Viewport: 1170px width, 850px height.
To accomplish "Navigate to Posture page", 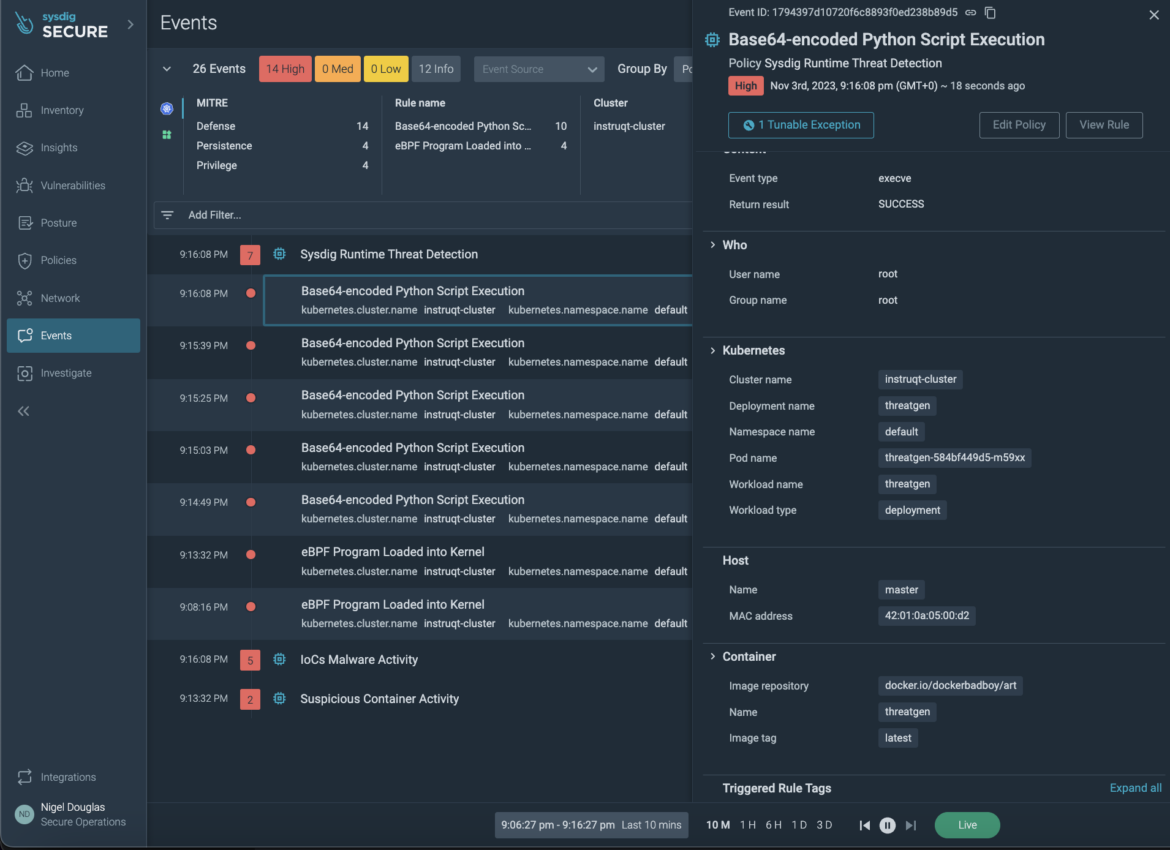I will coord(73,222).
